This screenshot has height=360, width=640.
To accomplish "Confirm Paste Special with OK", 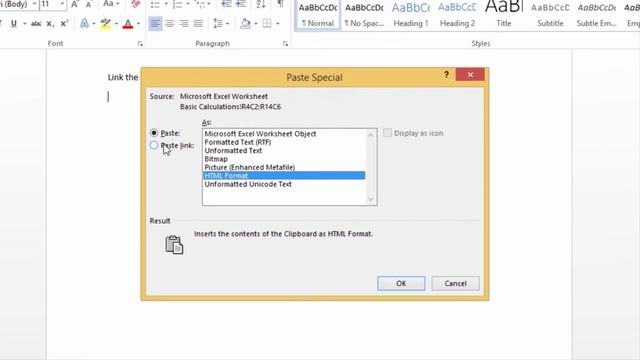I will coord(401,283).
